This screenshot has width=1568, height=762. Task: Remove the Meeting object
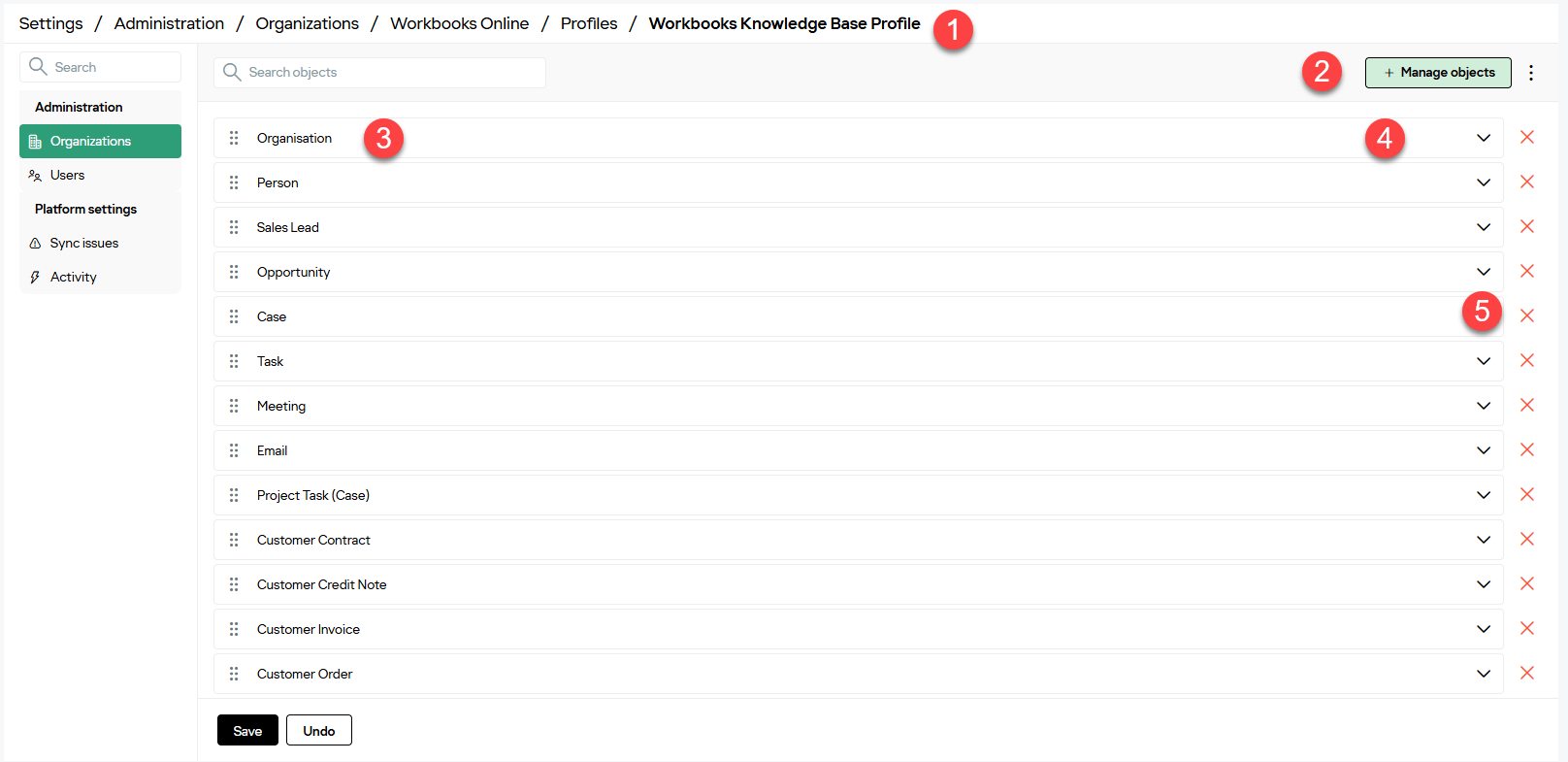[x=1527, y=405]
